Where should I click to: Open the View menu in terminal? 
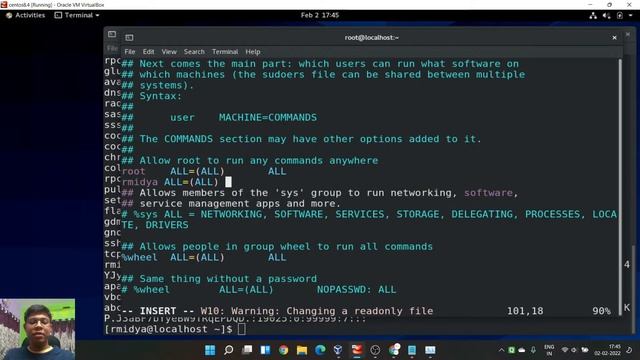tap(169, 52)
